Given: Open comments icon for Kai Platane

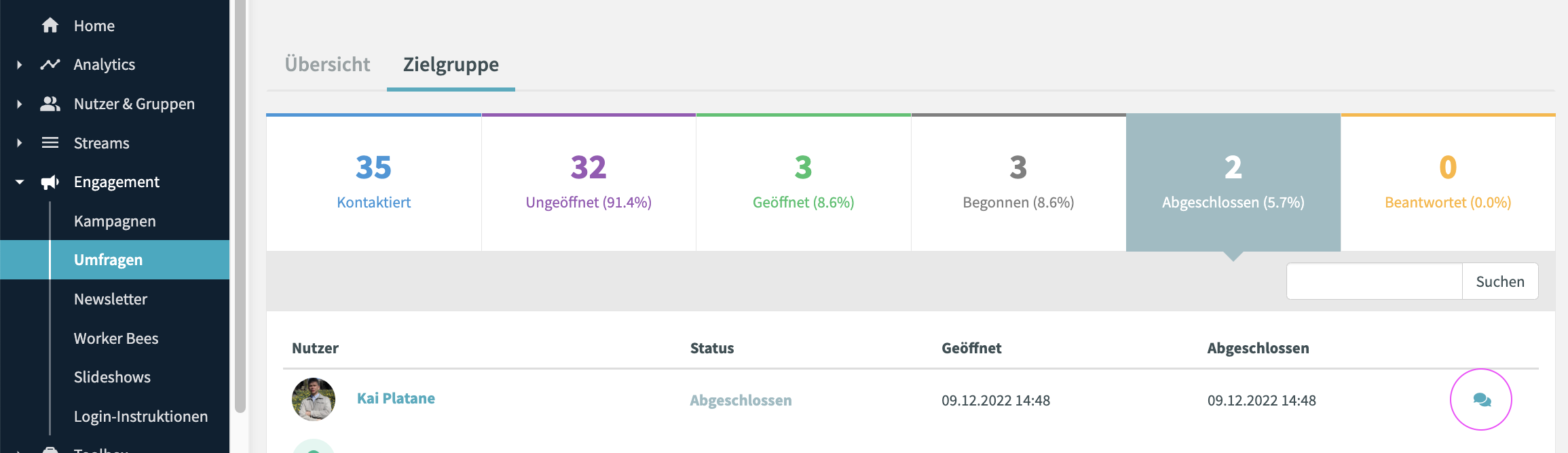Looking at the screenshot, I should tap(1481, 400).
